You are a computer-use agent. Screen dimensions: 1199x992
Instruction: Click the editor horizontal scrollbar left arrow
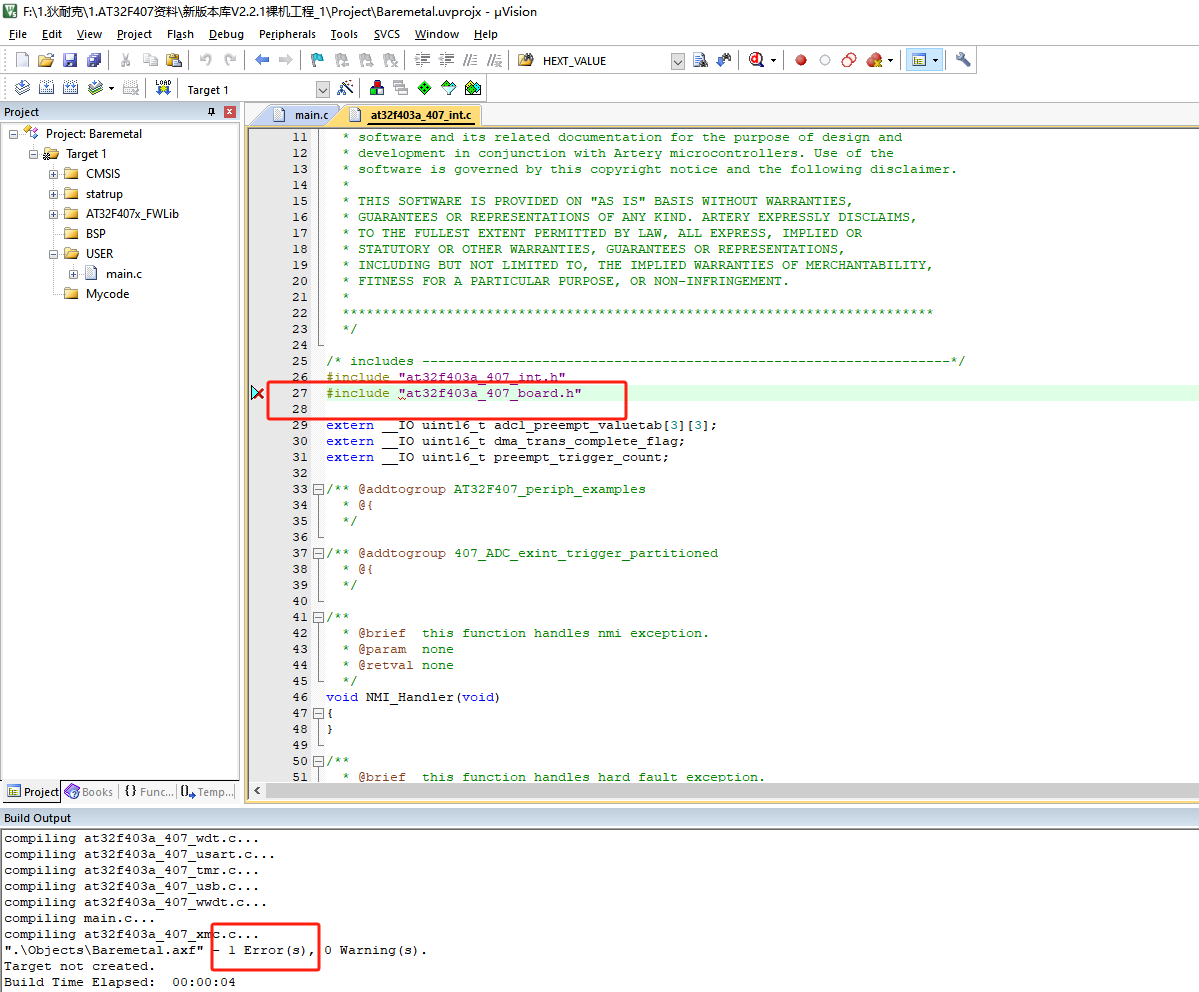pyautogui.click(x=257, y=791)
